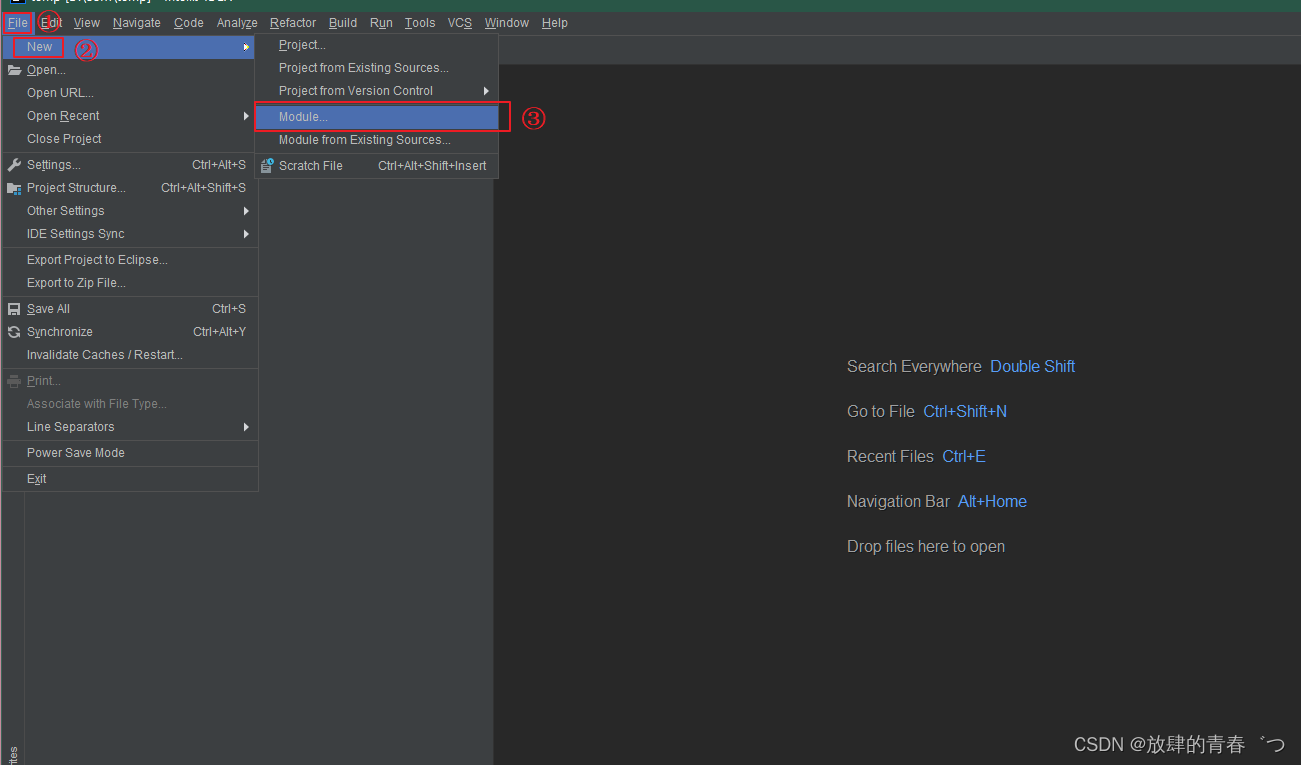Choose Project... in New submenu
This screenshot has width=1301, height=765.
pyautogui.click(x=376, y=45)
